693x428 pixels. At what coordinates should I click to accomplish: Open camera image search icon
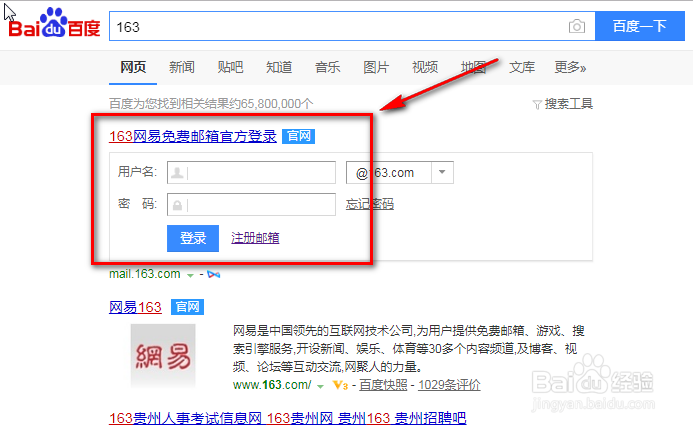(577, 27)
